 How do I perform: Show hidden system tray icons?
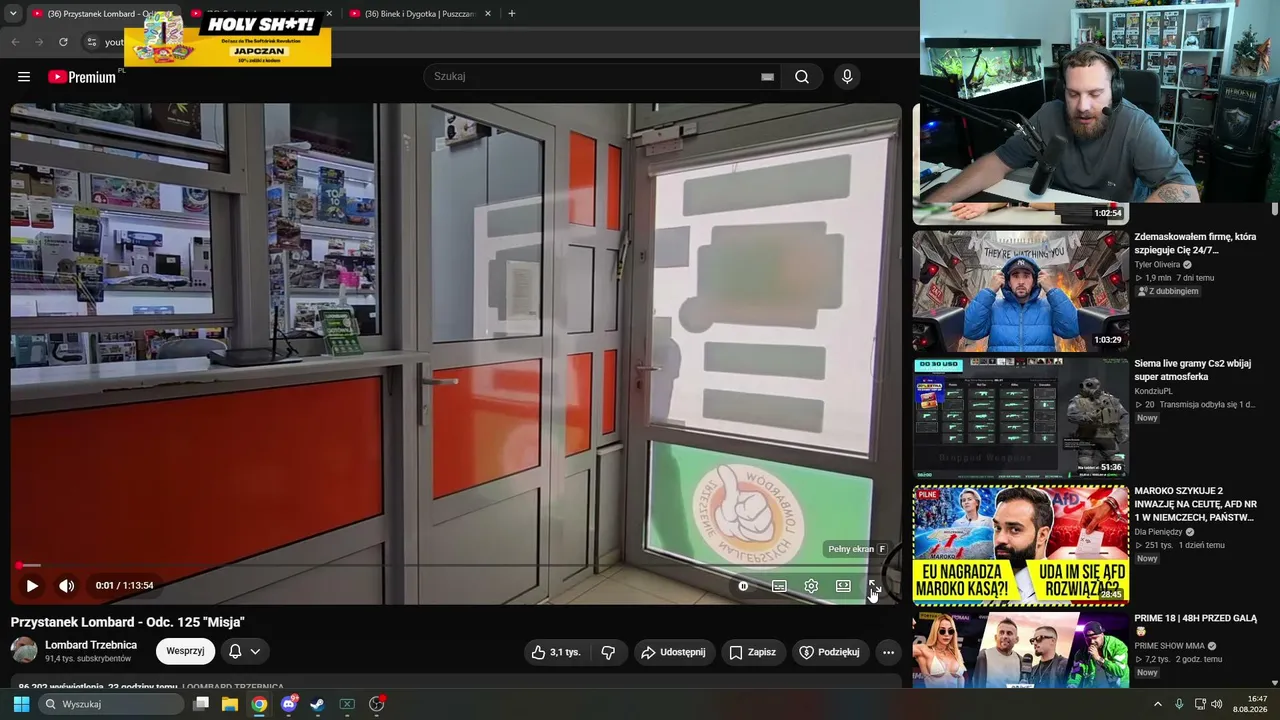pyautogui.click(x=1158, y=704)
